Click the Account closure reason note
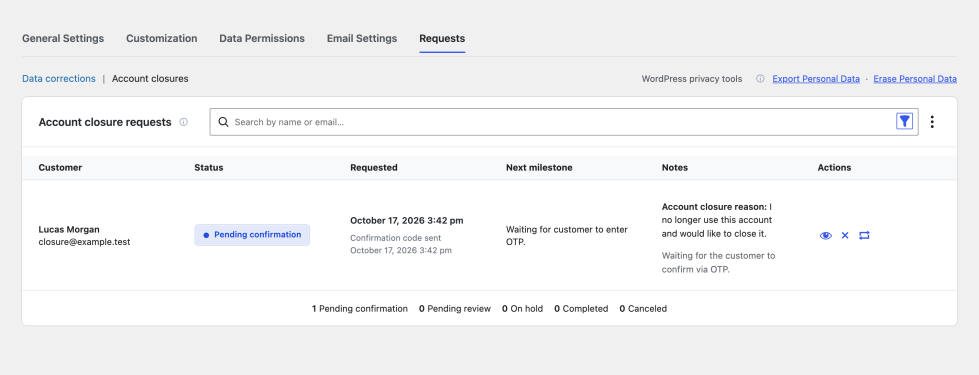The width and height of the screenshot is (979, 375). pyautogui.click(x=717, y=220)
